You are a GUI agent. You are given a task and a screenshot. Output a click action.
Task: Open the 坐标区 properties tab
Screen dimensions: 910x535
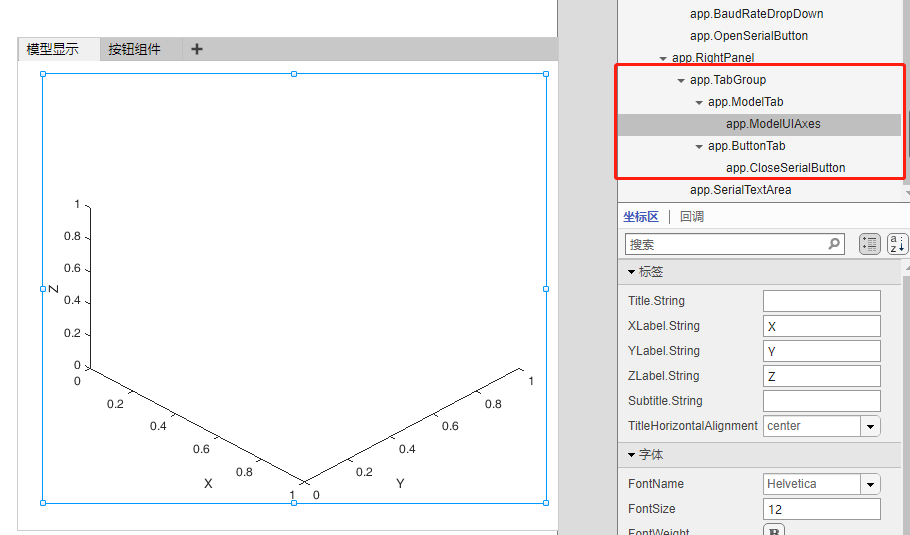(641, 217)
